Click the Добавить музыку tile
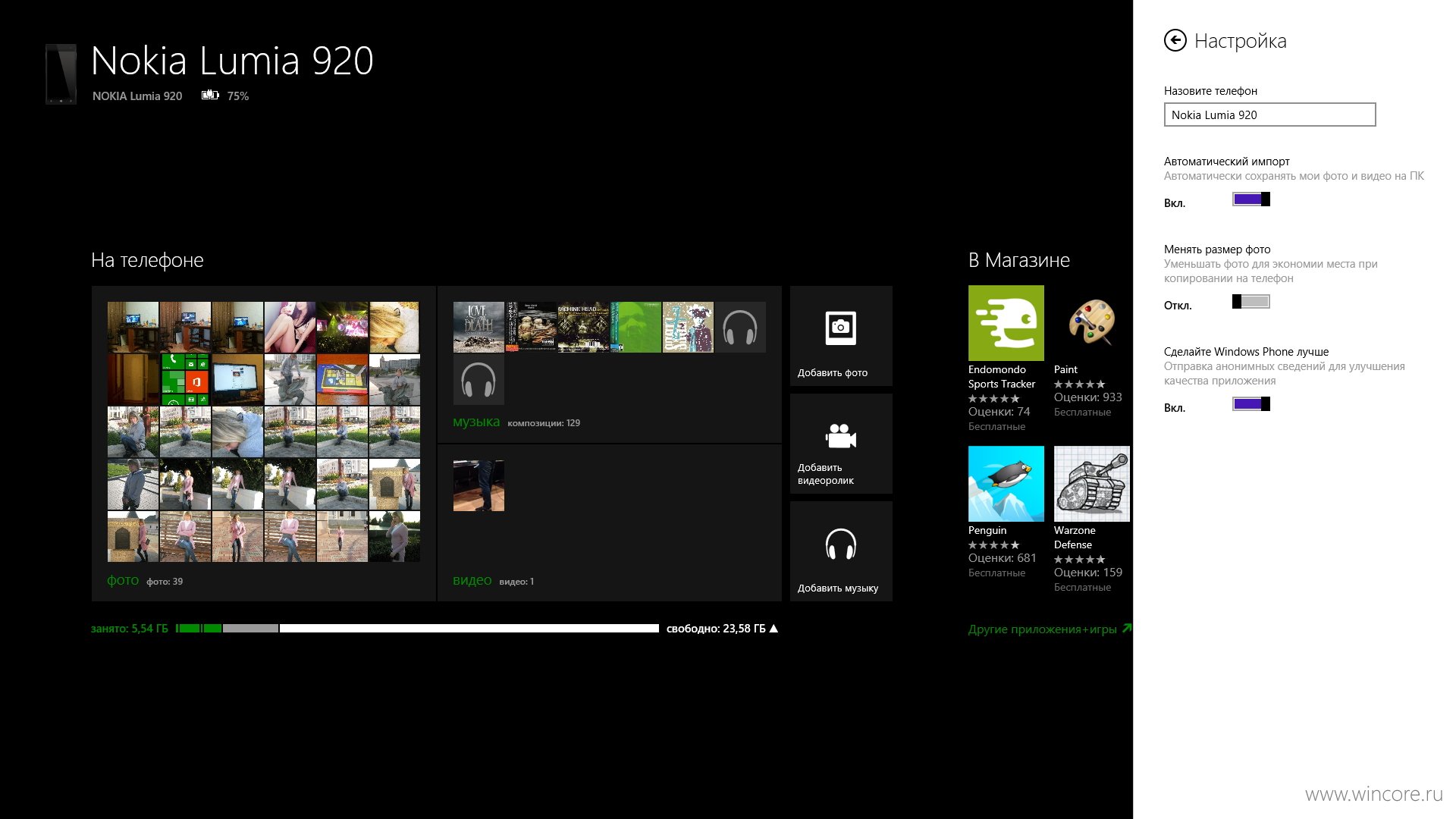The width and height of the screenshot is (1456, 819). point(841,551)
